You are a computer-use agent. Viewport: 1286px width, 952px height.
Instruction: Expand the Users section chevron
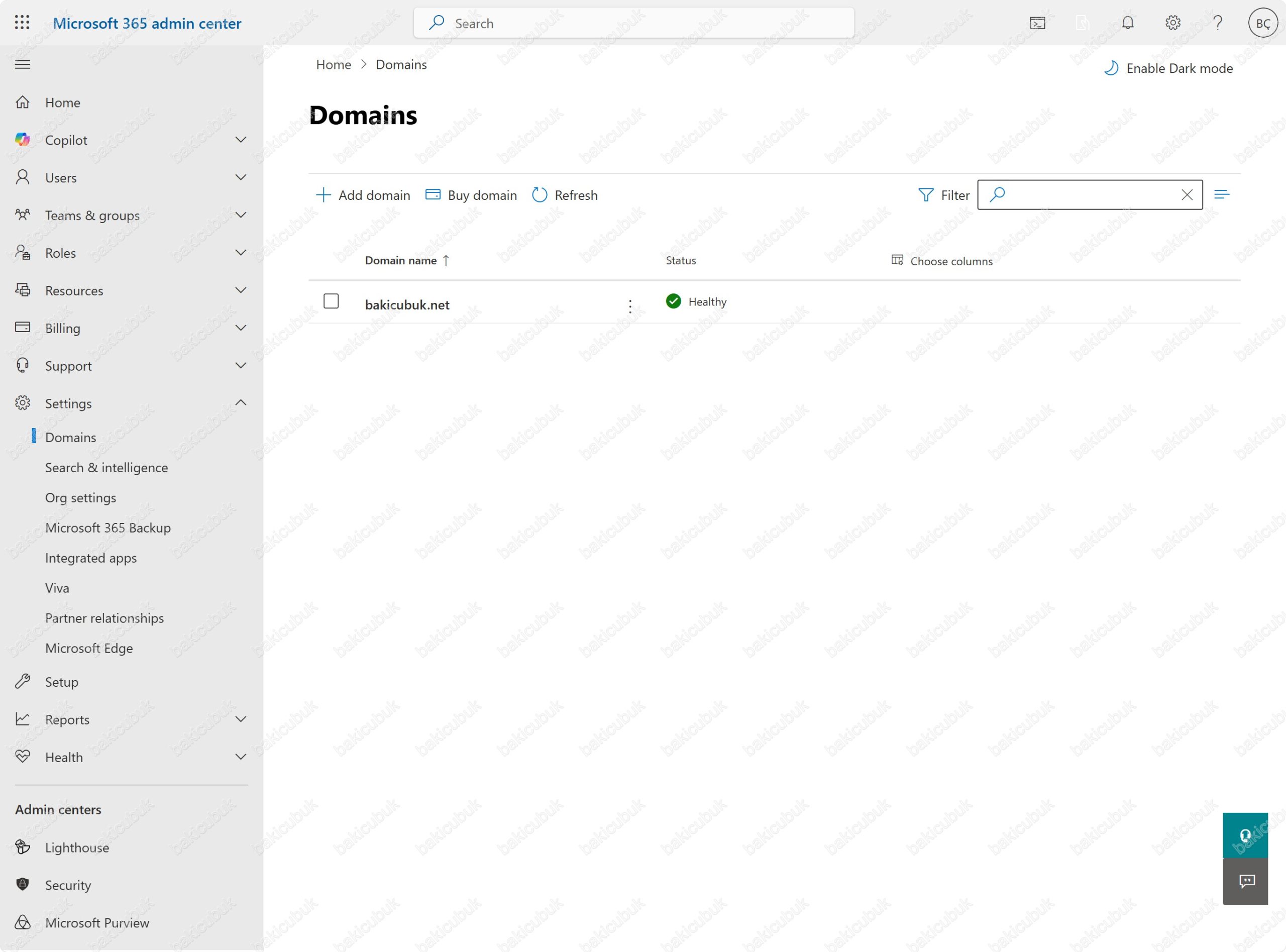pyautogui.click(x=241, y=177)
